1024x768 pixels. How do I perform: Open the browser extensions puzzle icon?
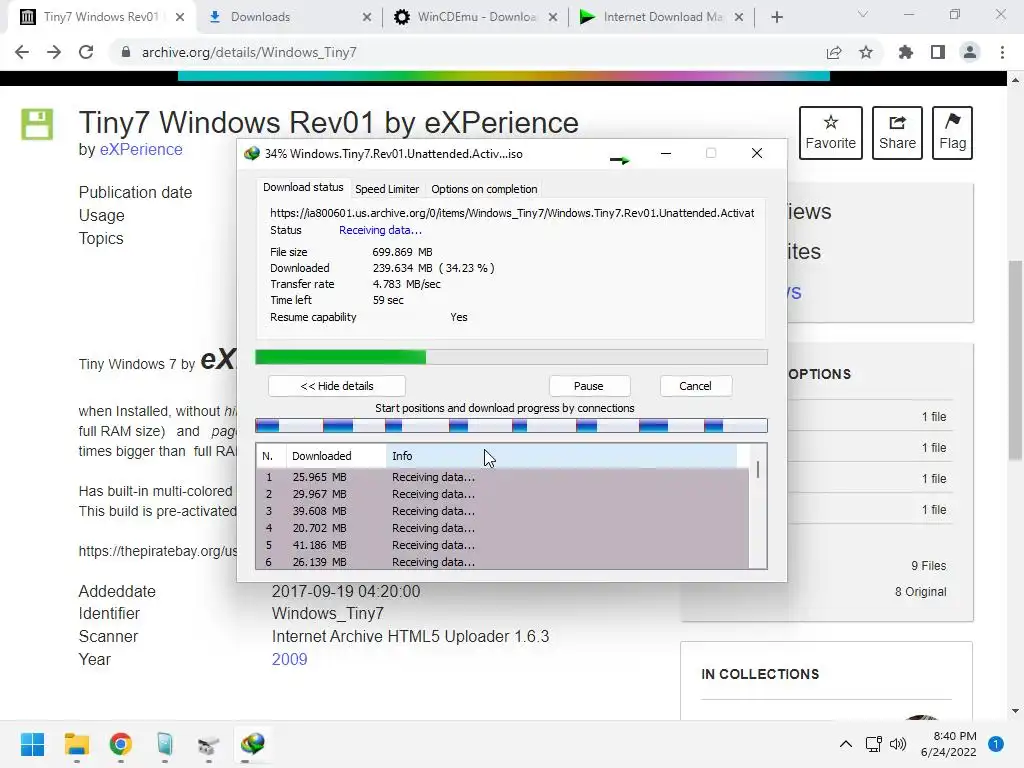(906, 52)
